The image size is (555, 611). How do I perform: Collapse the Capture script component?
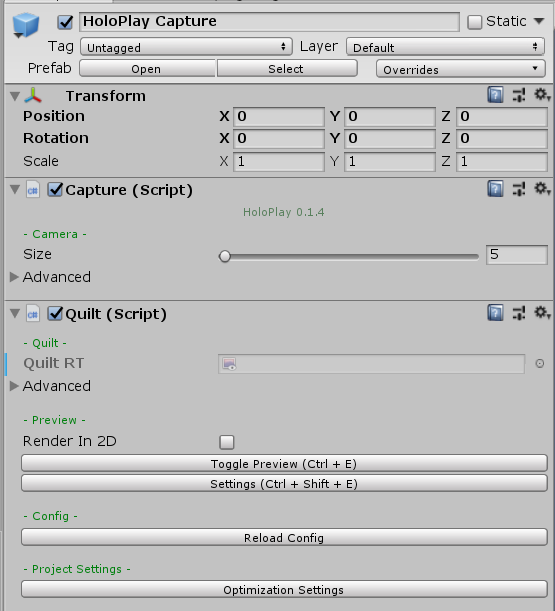[x=15, y=190]
